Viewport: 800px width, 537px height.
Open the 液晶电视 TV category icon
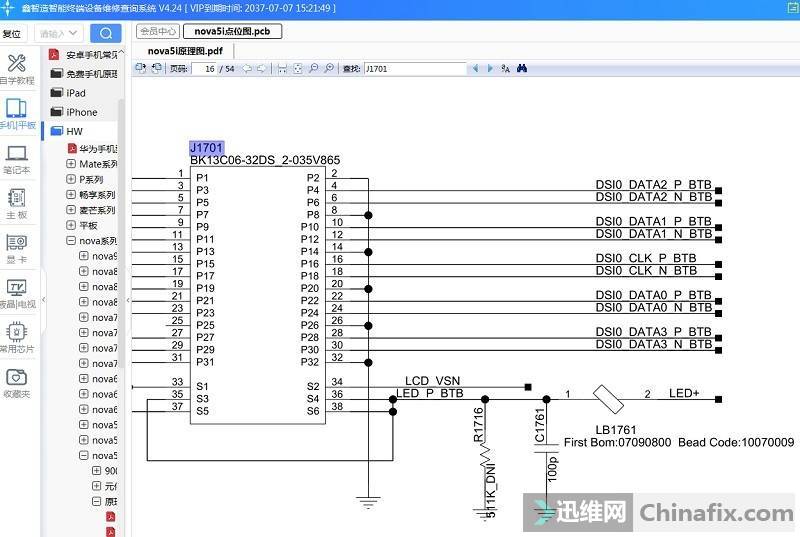(x=16, y=292)
